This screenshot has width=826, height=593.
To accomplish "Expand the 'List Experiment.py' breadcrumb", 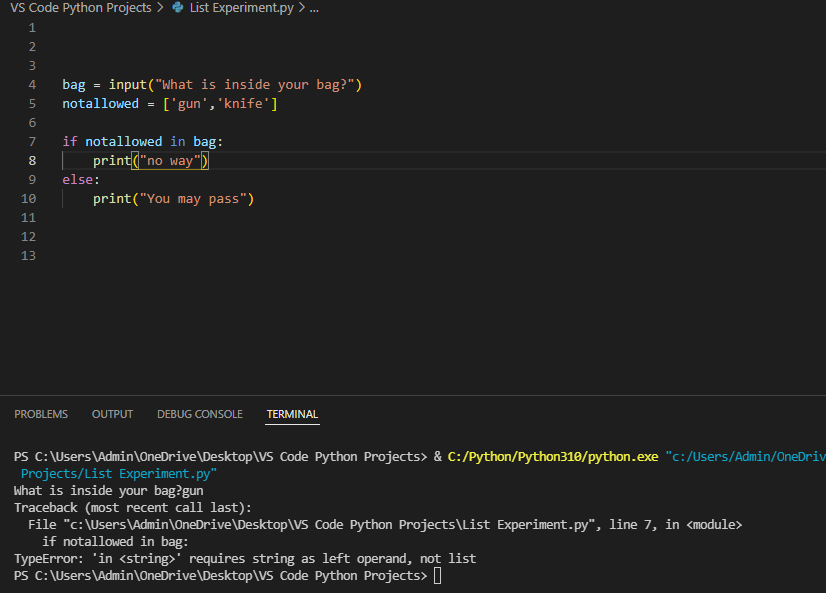I will click(241, 8).
